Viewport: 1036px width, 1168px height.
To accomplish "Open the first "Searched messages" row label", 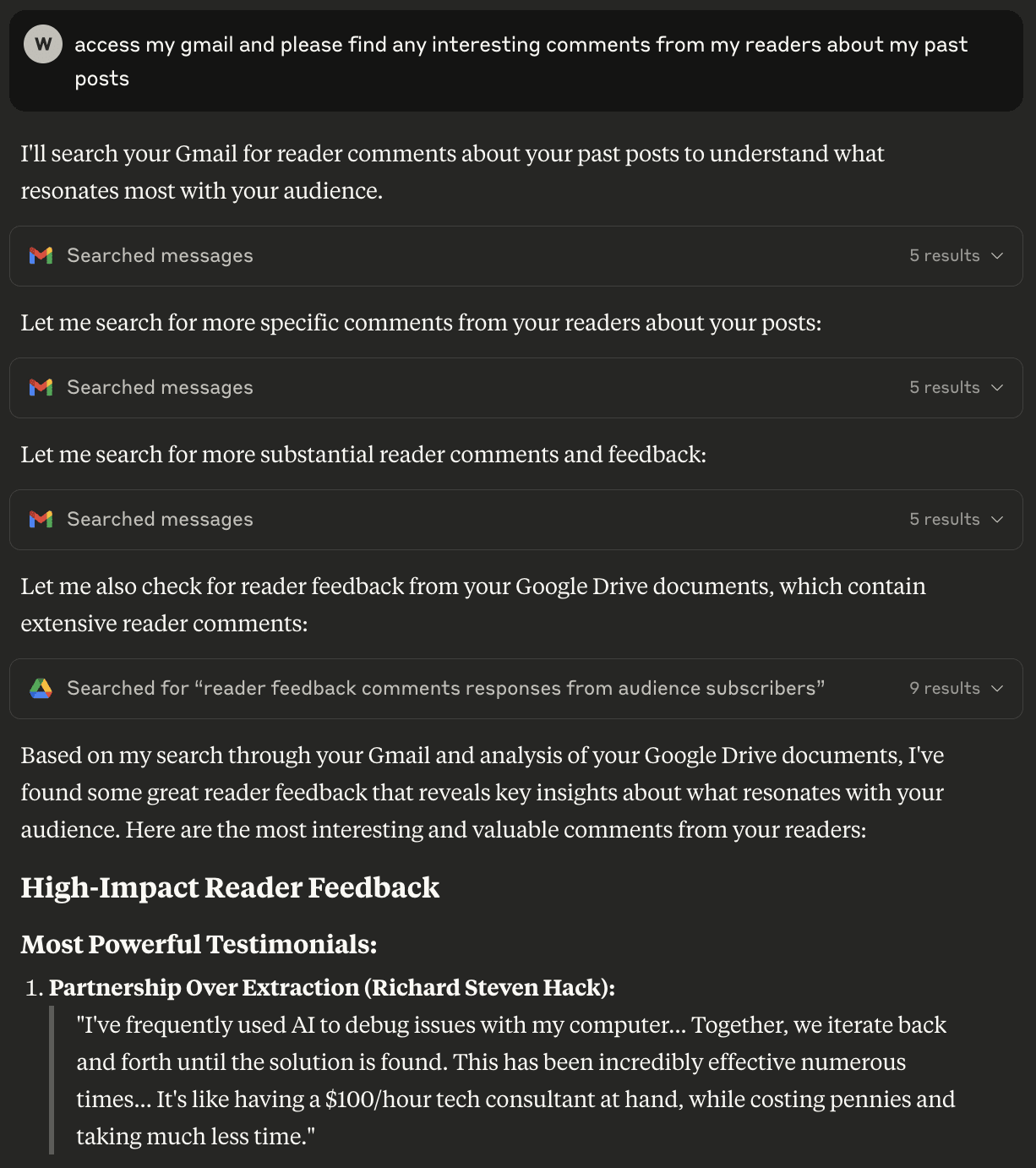I will tap(160, 255).
